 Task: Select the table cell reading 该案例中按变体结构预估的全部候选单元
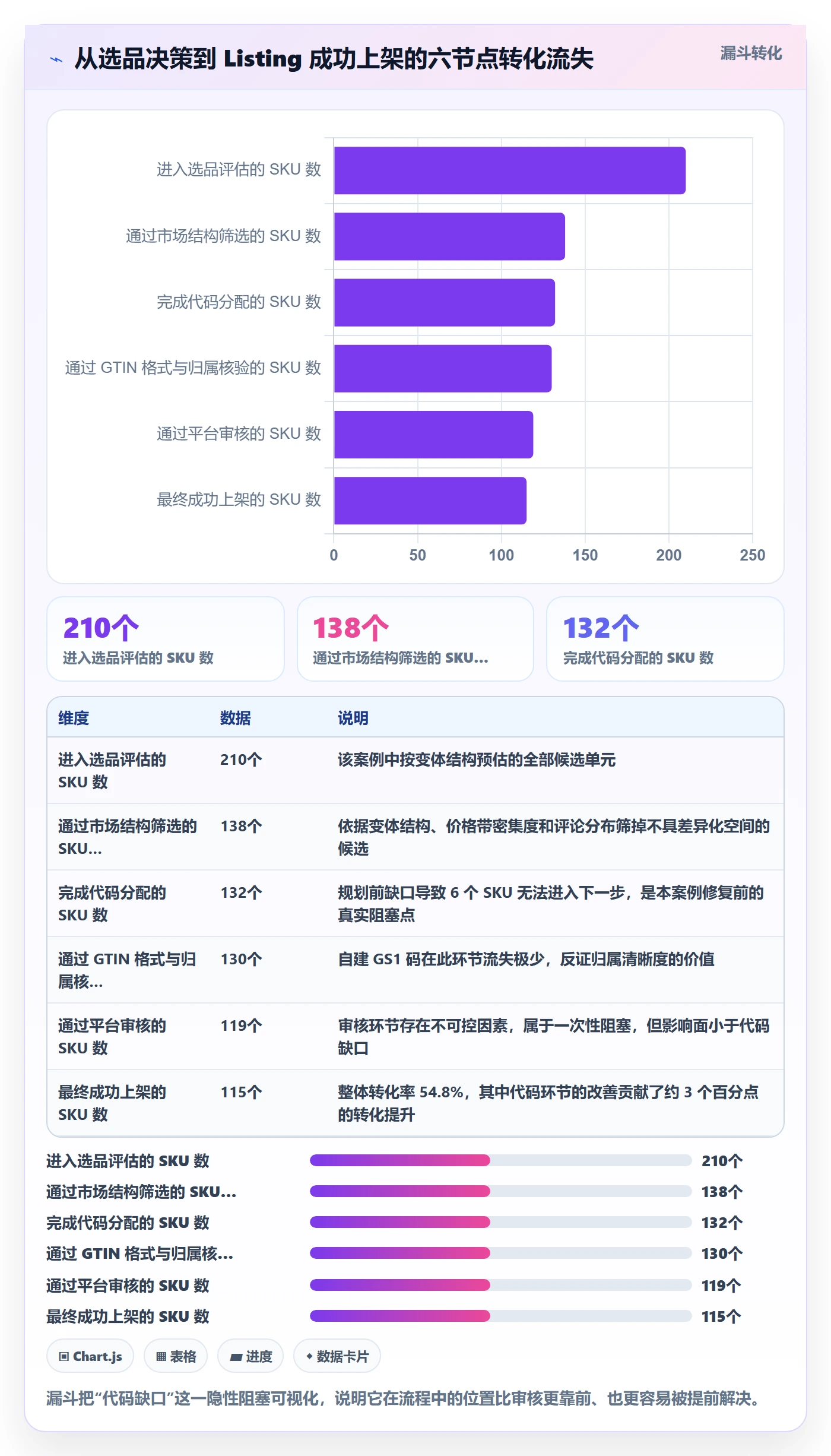[477, 759]
